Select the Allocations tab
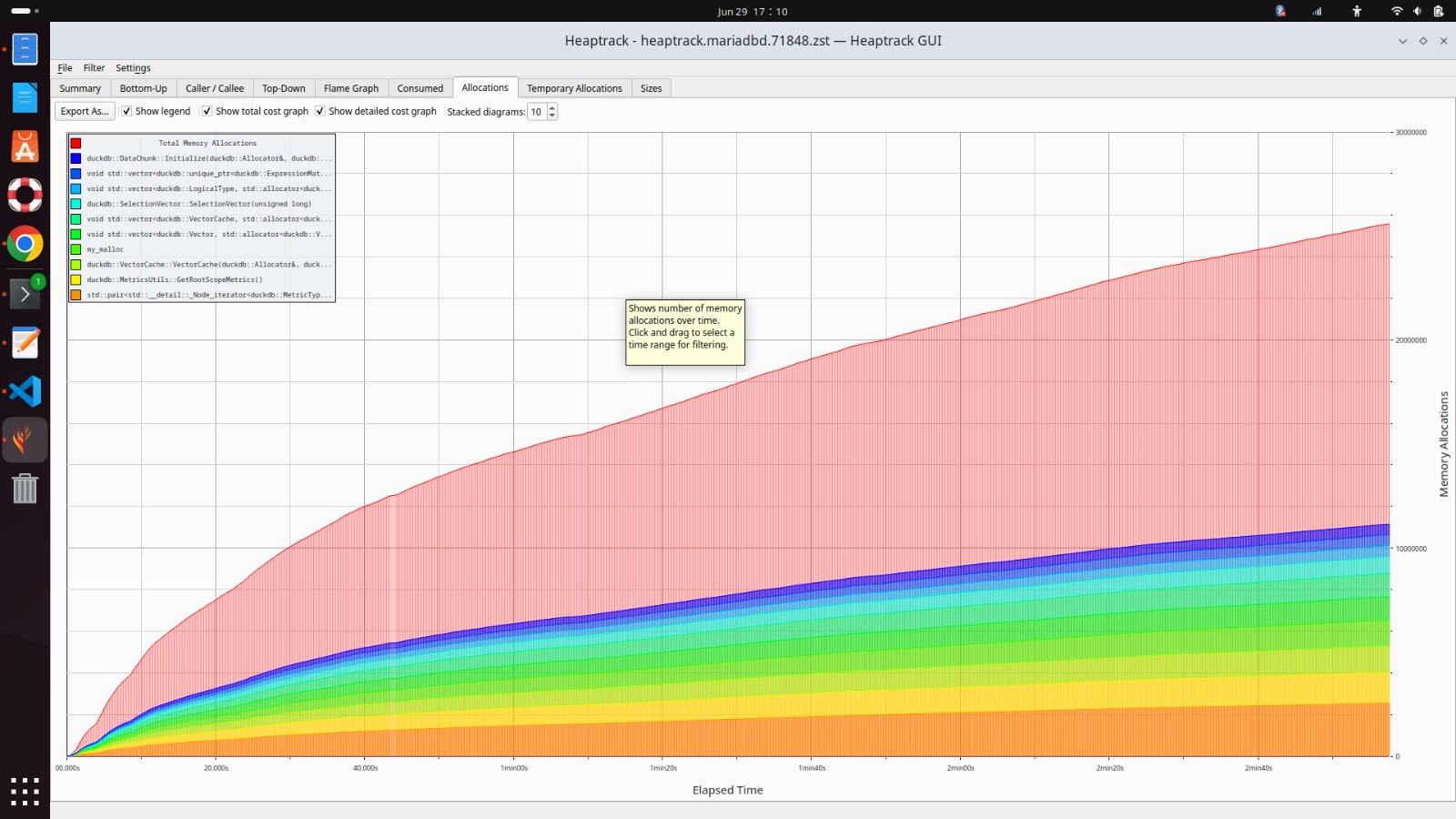 pos(485,87)
